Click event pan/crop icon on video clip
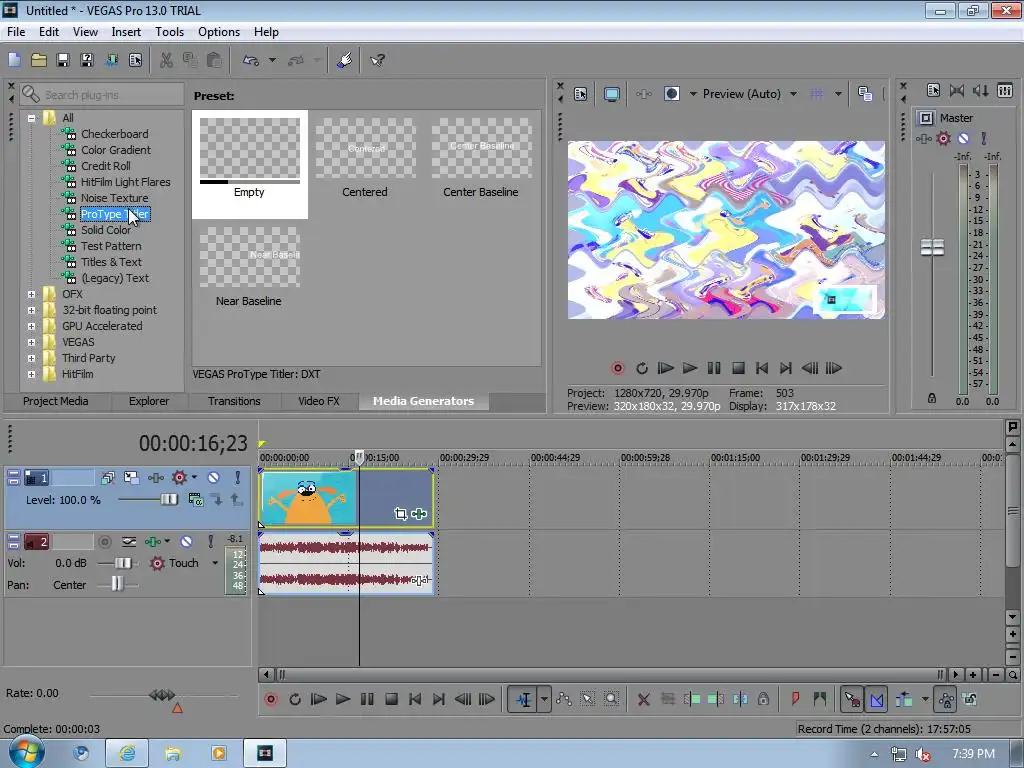 tap(400, 514)
